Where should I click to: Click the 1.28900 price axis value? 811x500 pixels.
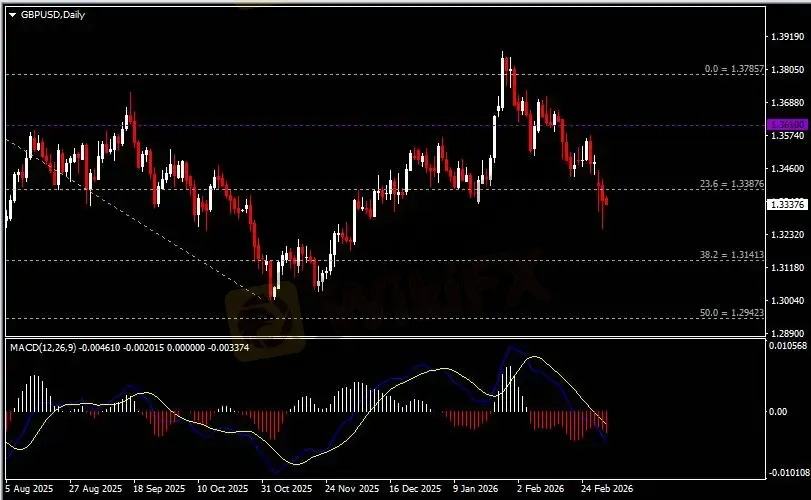788,334
